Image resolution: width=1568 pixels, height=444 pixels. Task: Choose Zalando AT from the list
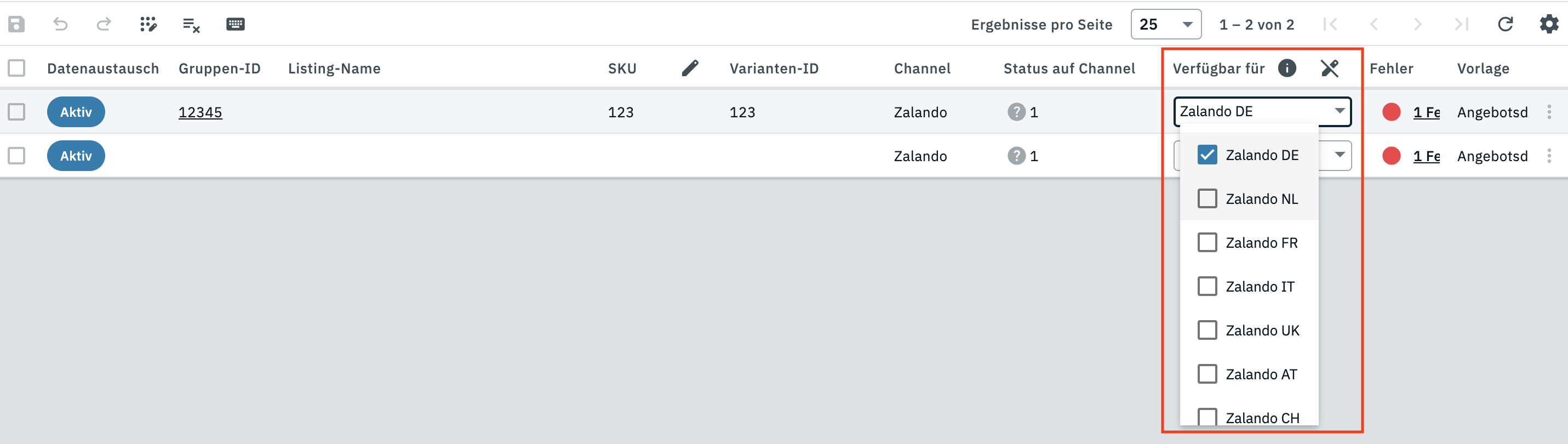[x=1261, y=374]
